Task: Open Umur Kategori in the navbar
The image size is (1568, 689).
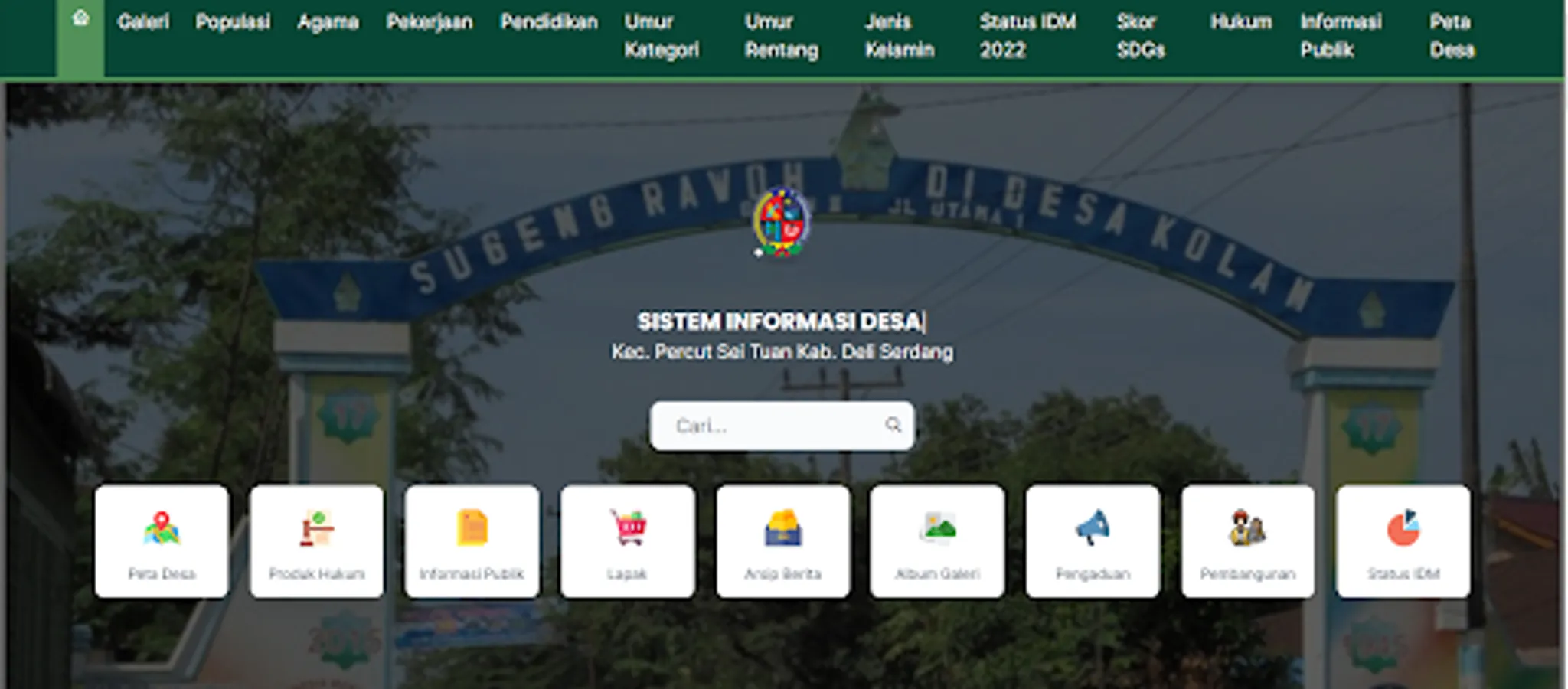Action: [661, 36]
